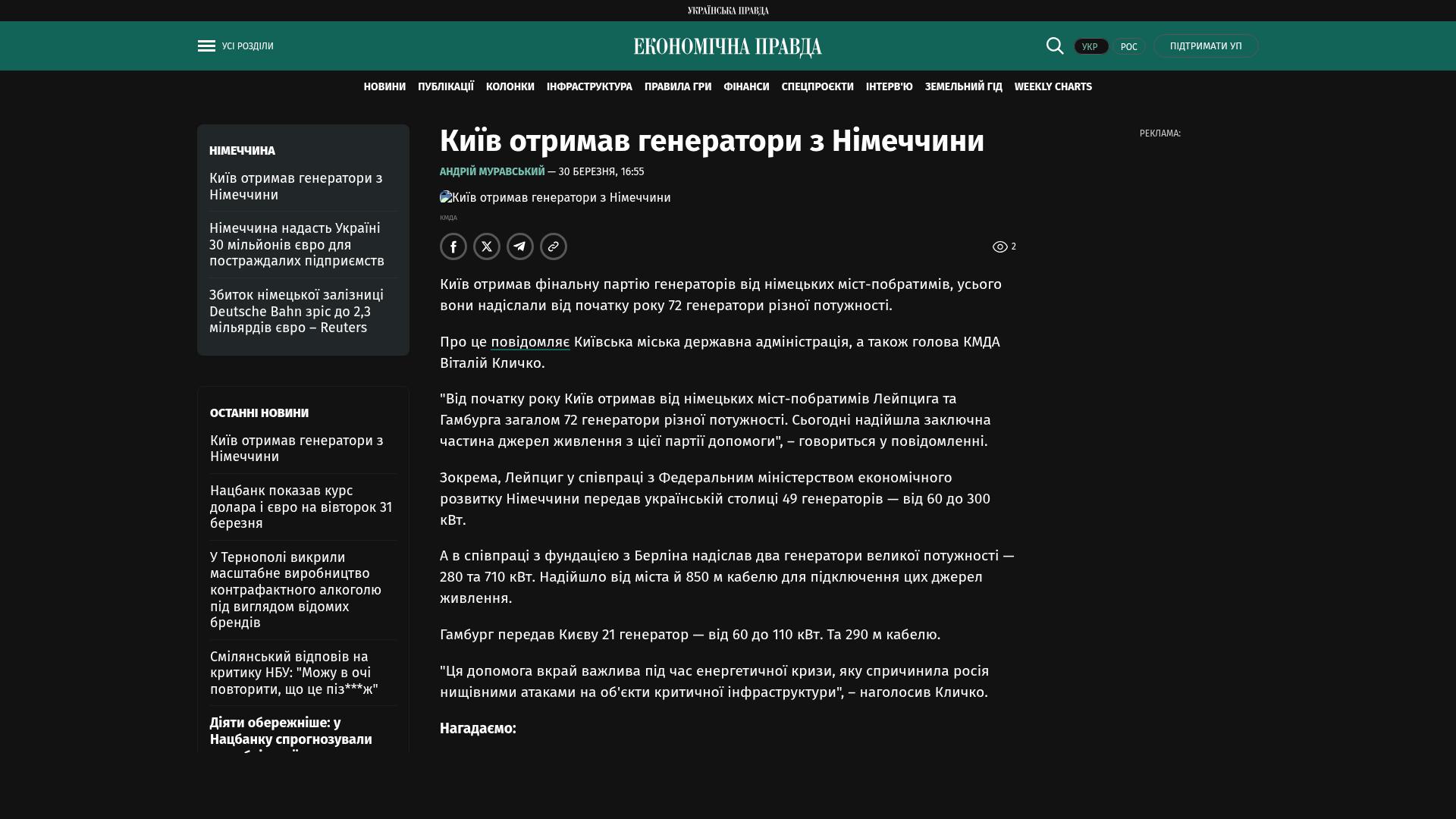Expand УСІ РОЗДІЛИ sections list

247,46
